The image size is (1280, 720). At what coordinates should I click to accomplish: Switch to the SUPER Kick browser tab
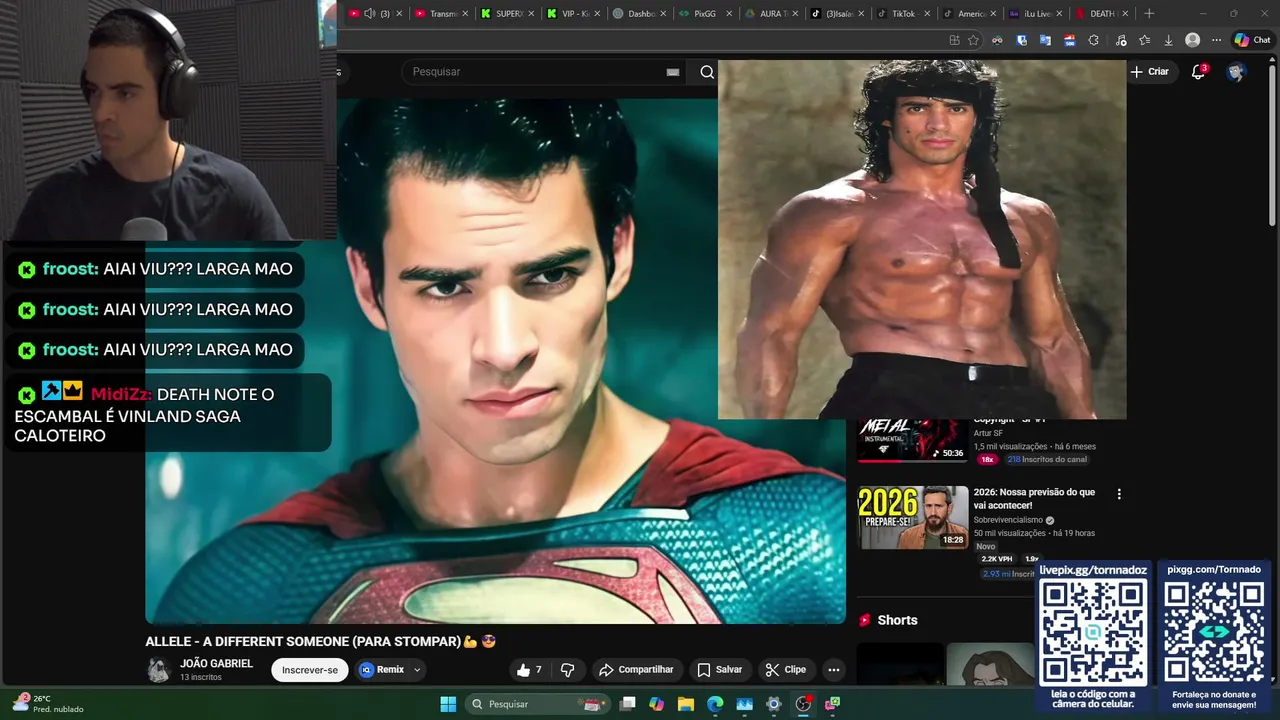pos(509,14)
